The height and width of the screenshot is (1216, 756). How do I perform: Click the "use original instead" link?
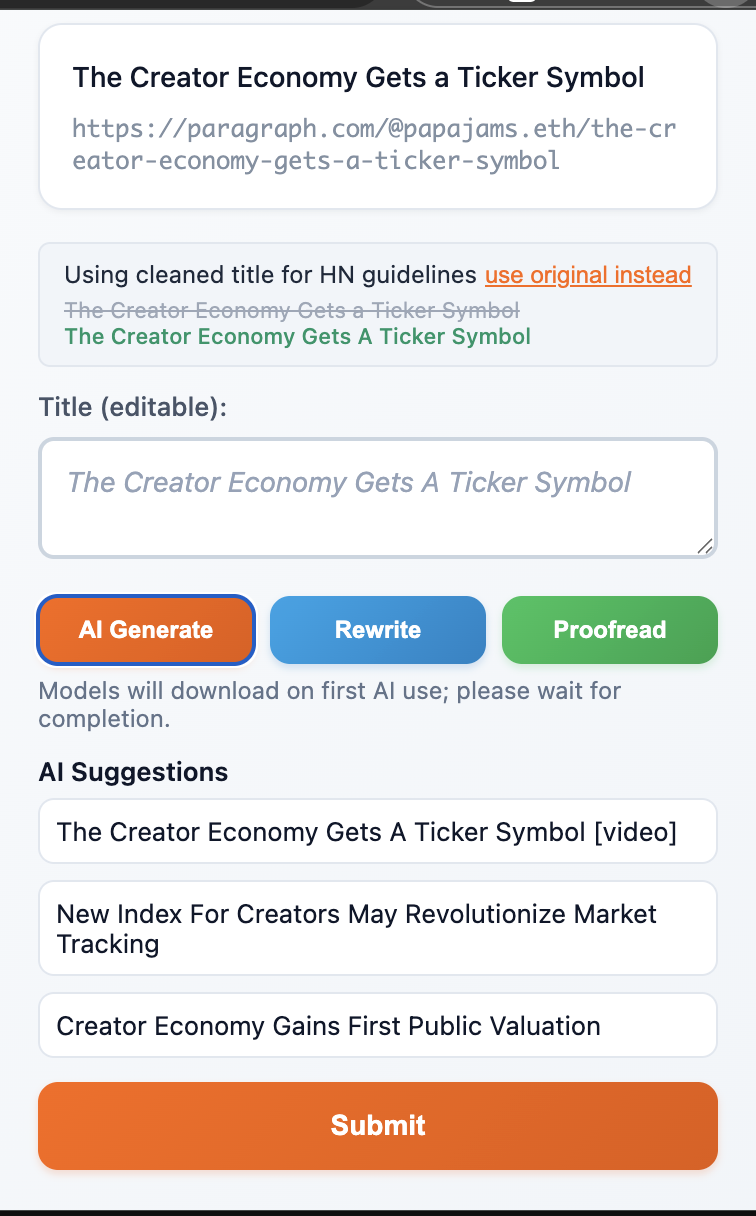(588, 275)
